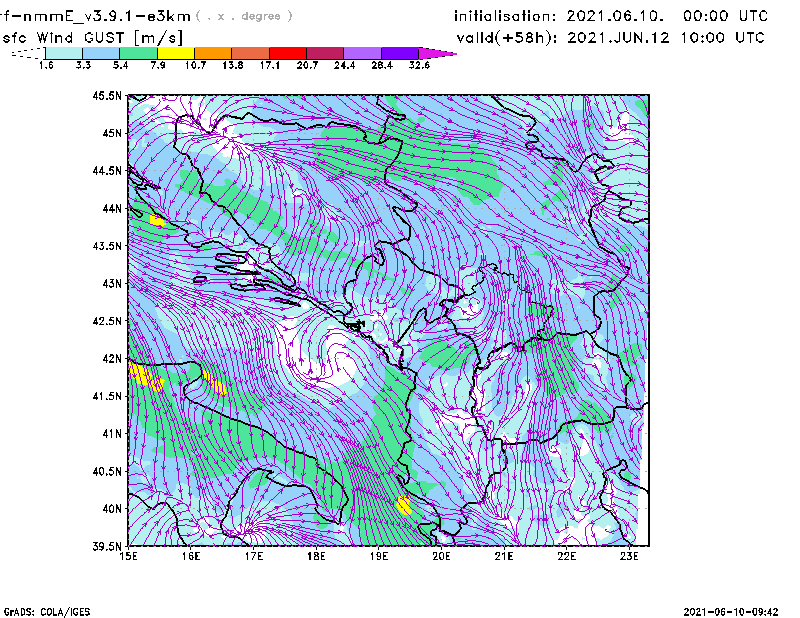Image resolution: width=800 pixels, height=618 pixels.
Task: Click the '10:00 UTC' valid time
Action: 722,38
